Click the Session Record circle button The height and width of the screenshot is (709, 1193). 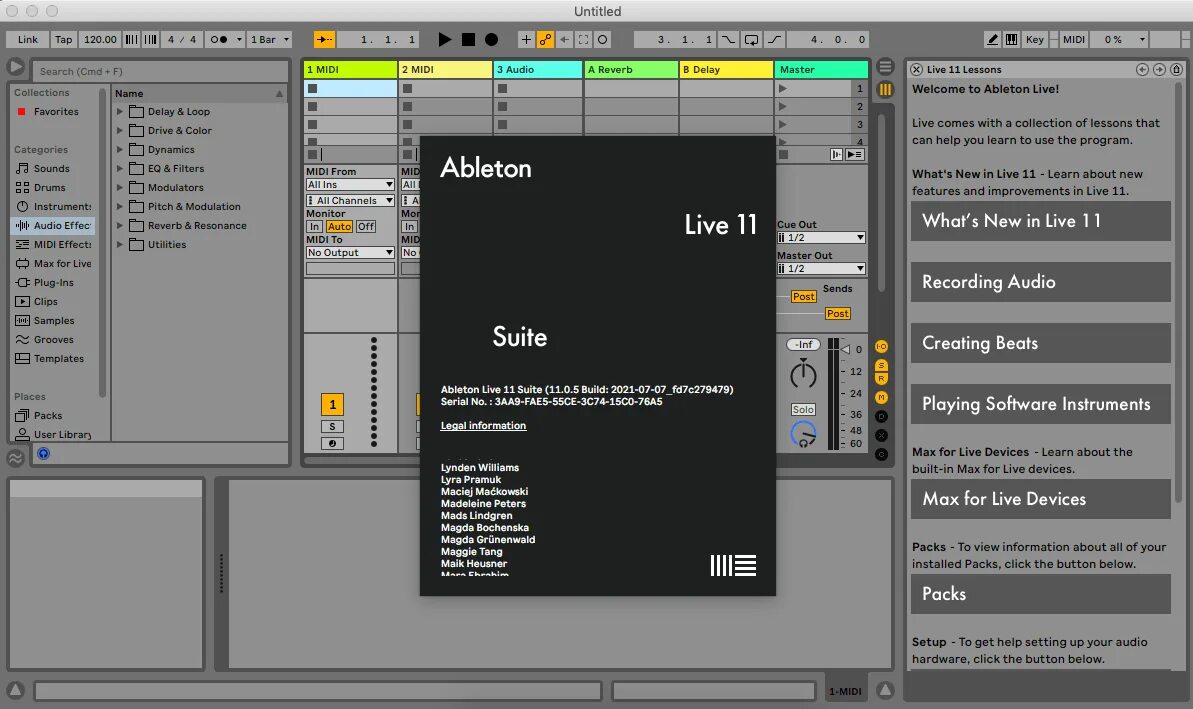pyautogui.click(x=603, y=40)
